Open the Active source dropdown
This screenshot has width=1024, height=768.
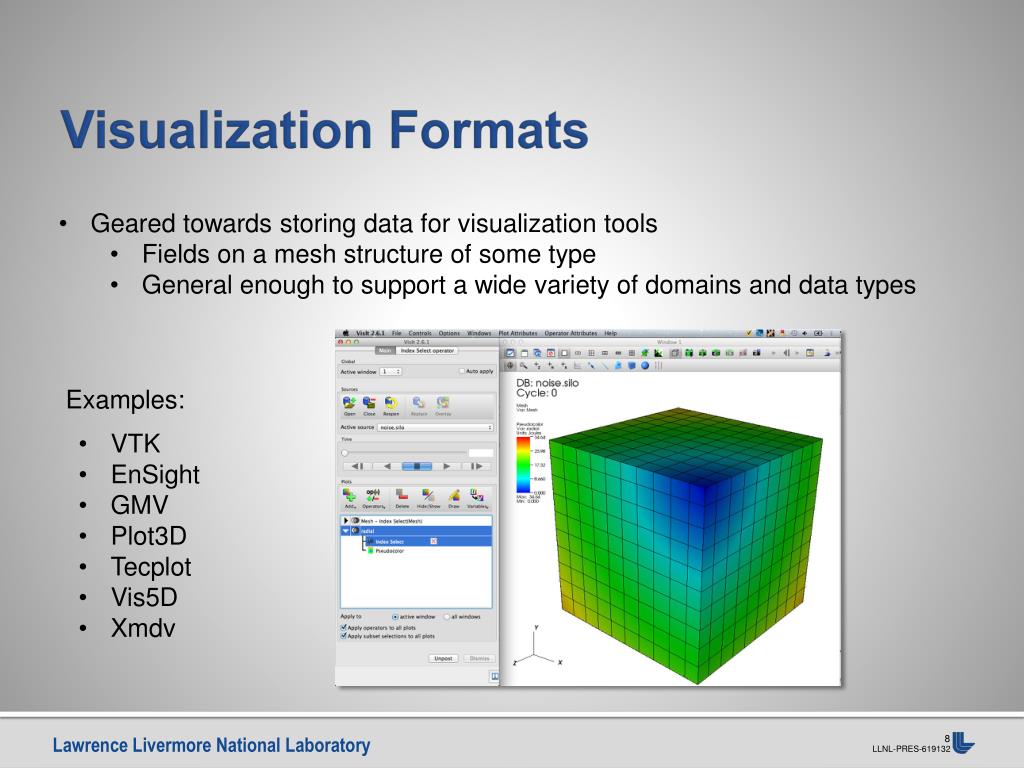[x=435, y=427]
